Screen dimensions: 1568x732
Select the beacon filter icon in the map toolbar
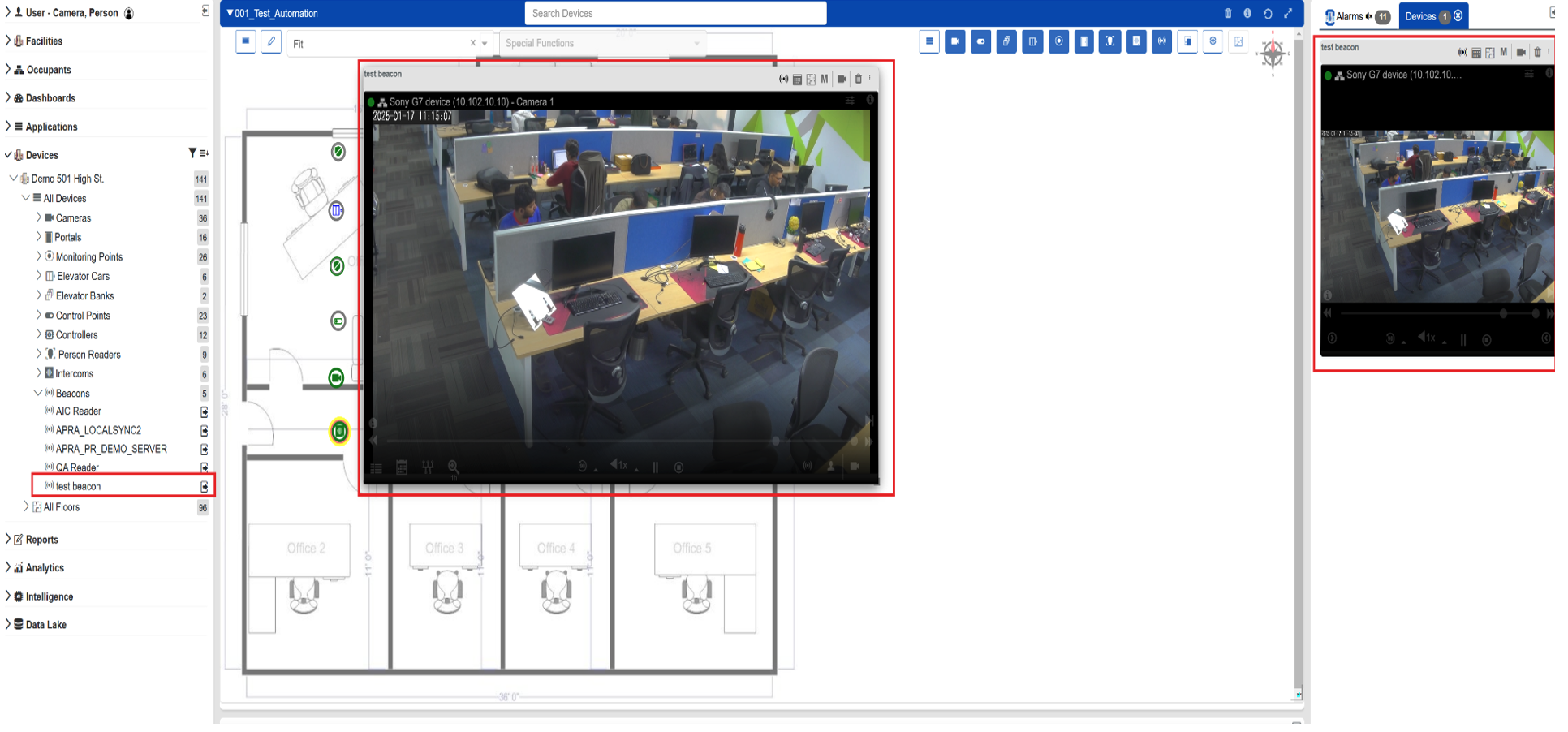[x=1161, y=42]
